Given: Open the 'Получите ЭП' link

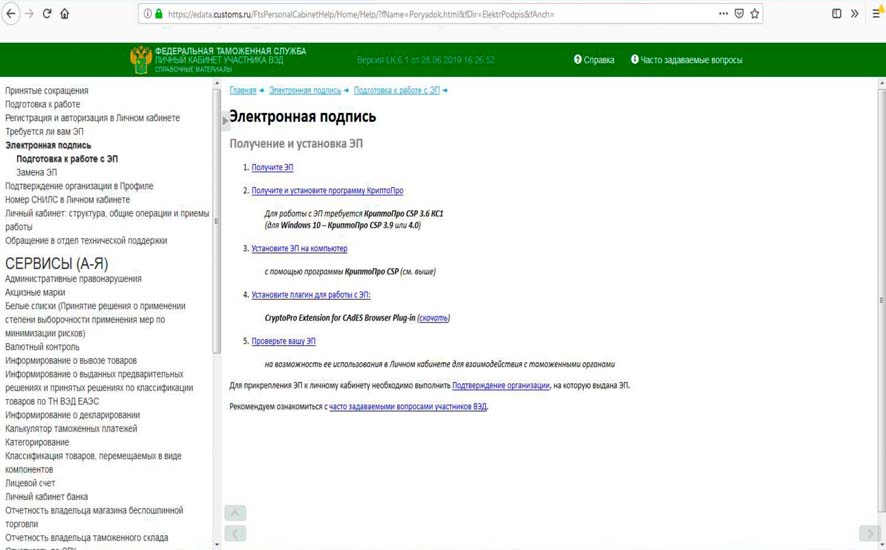Looking at the screenshot, I should click(272, 168).
